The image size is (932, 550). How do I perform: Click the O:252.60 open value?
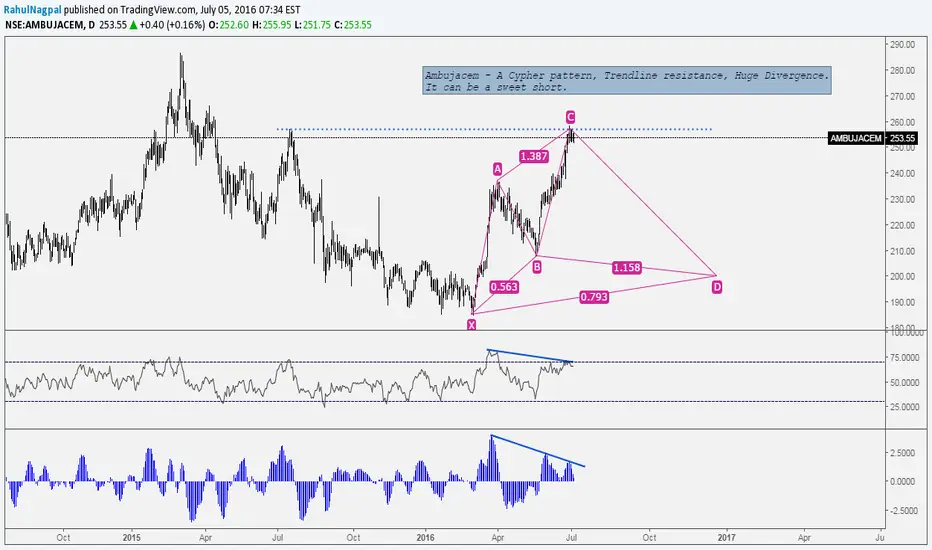click(x=228, y=25)
